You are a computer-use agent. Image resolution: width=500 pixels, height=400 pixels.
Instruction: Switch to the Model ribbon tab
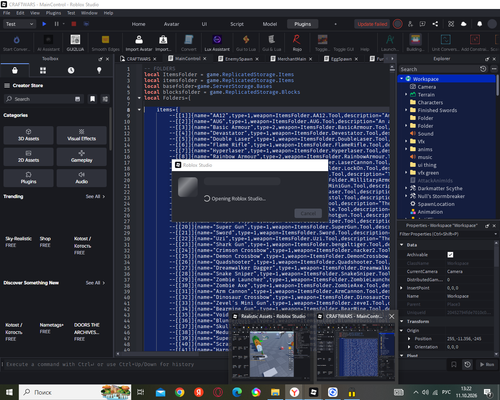[270, 24]
